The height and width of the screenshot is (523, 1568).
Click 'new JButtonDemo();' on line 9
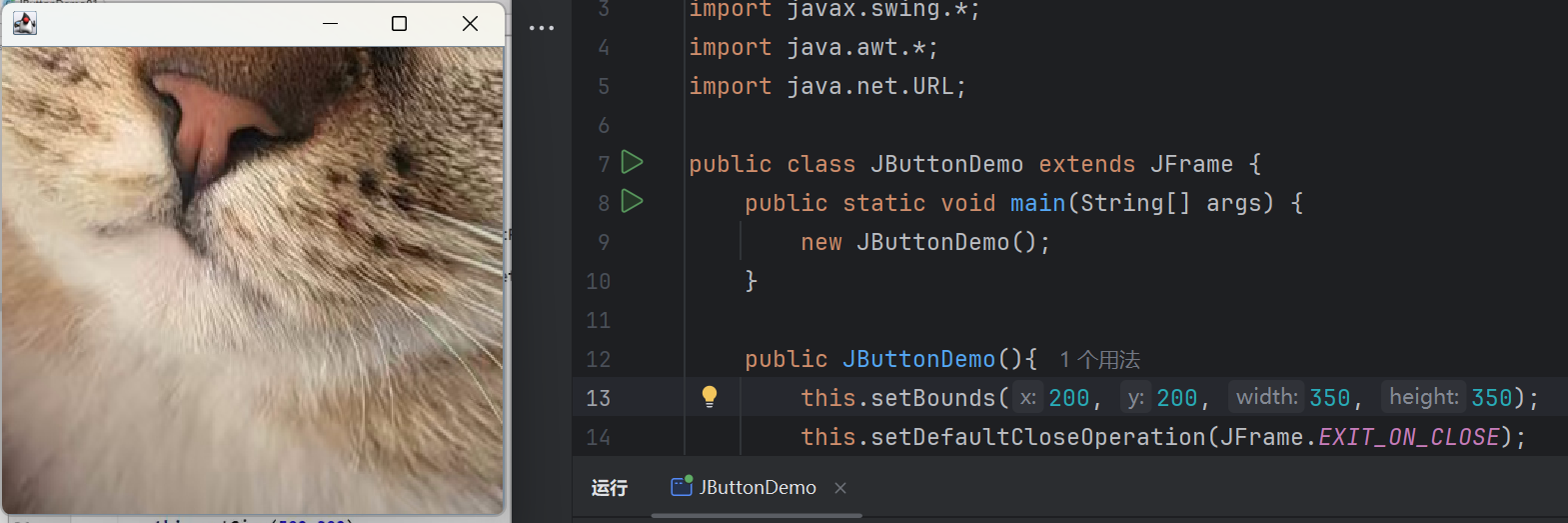(x=925, y=242)
